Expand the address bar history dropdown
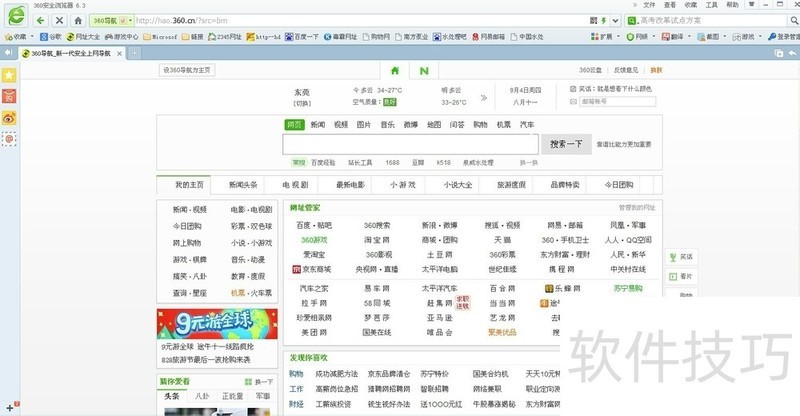Screen dimensions: 800x416 (x=616, y=20)
